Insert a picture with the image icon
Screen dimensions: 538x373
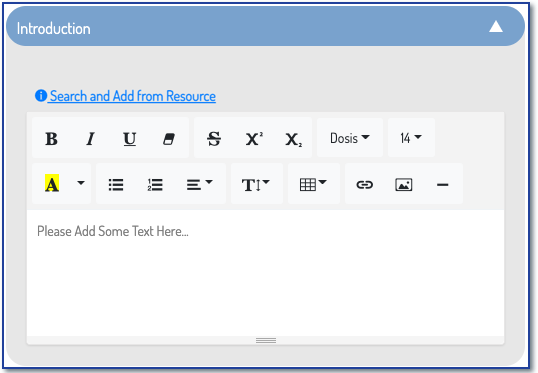[x=404, y=185]
